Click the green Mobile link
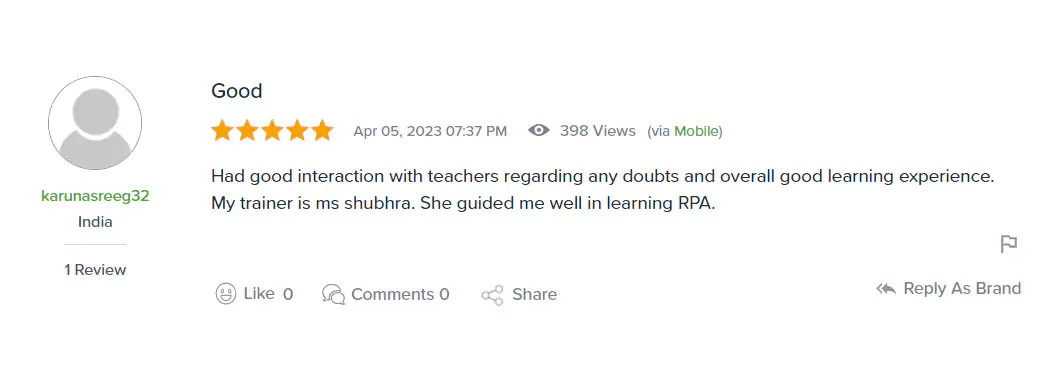 click(696, 132)
